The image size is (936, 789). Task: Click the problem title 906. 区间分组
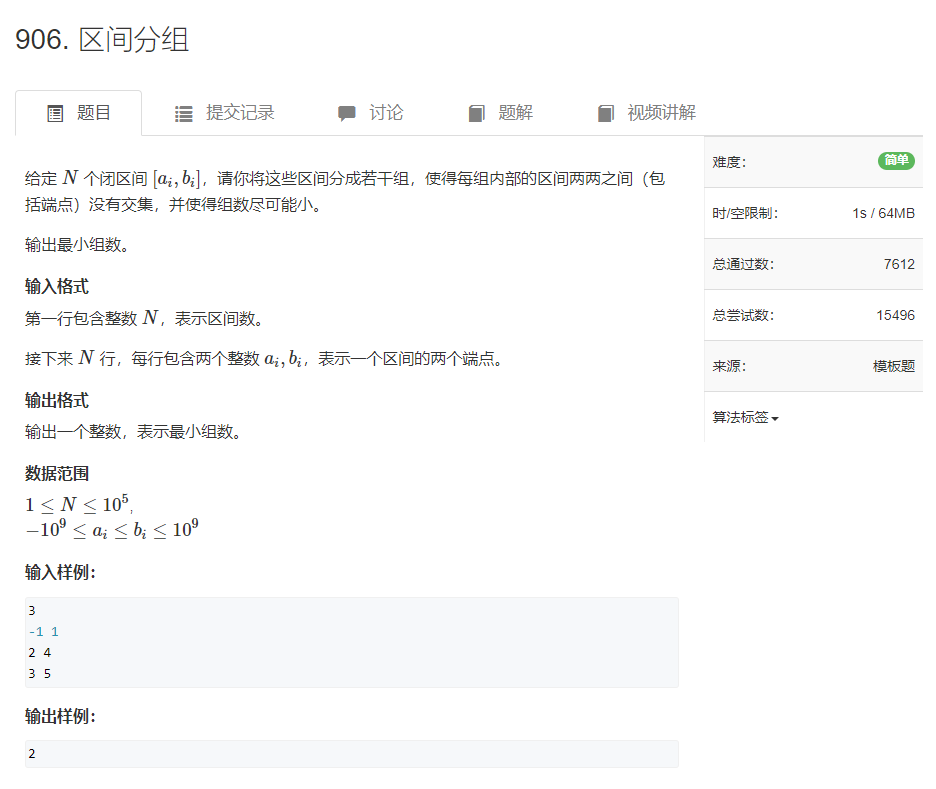101,39
